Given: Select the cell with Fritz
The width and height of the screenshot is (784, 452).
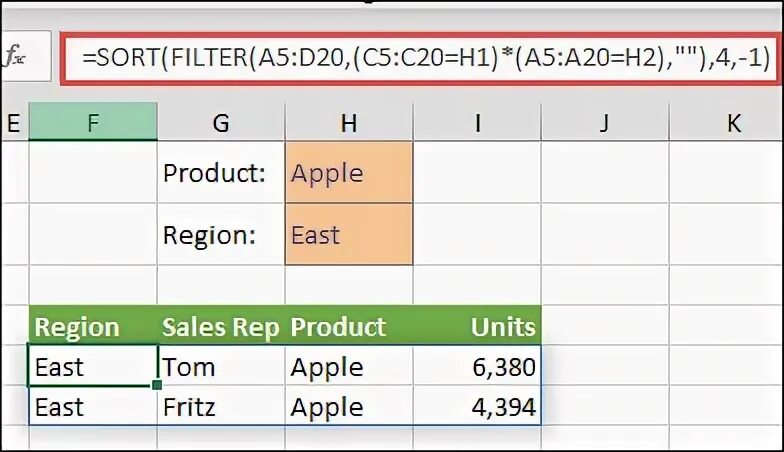Looking at the screenshot, I should [221, 406].
